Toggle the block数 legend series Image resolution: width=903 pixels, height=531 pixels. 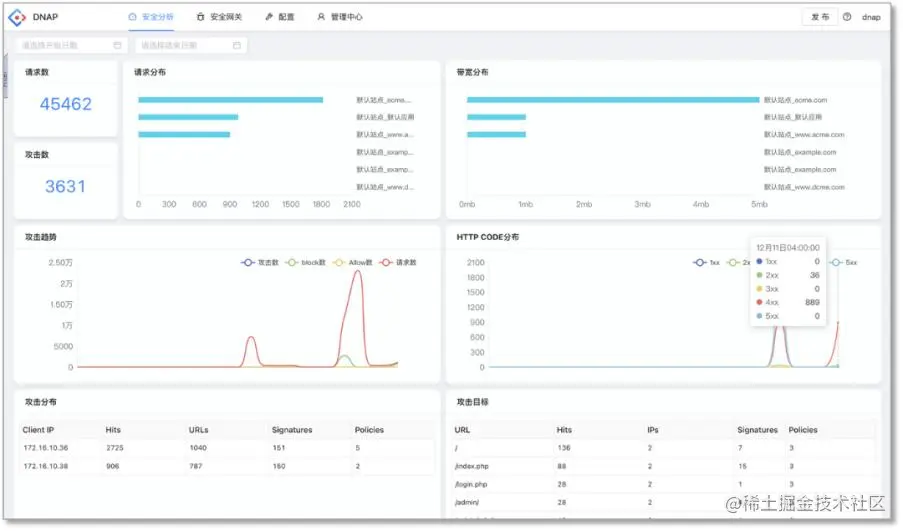tap(305, 263)
